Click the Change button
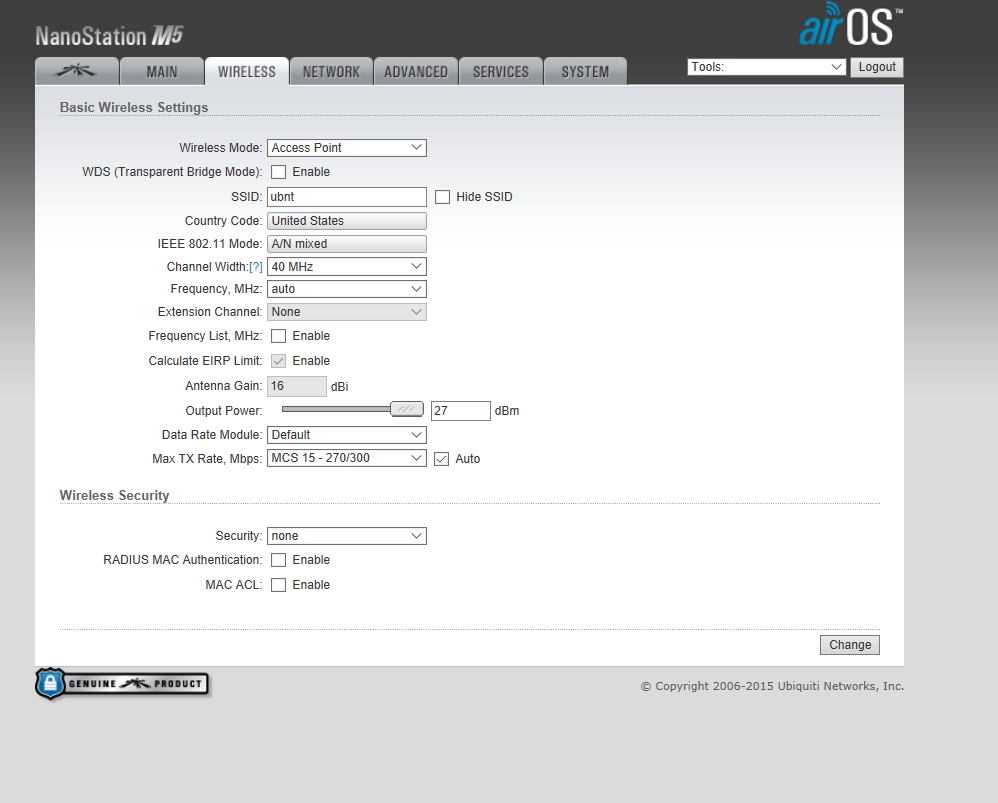Viewport: 998px width, 803px height. coord(849,645)
